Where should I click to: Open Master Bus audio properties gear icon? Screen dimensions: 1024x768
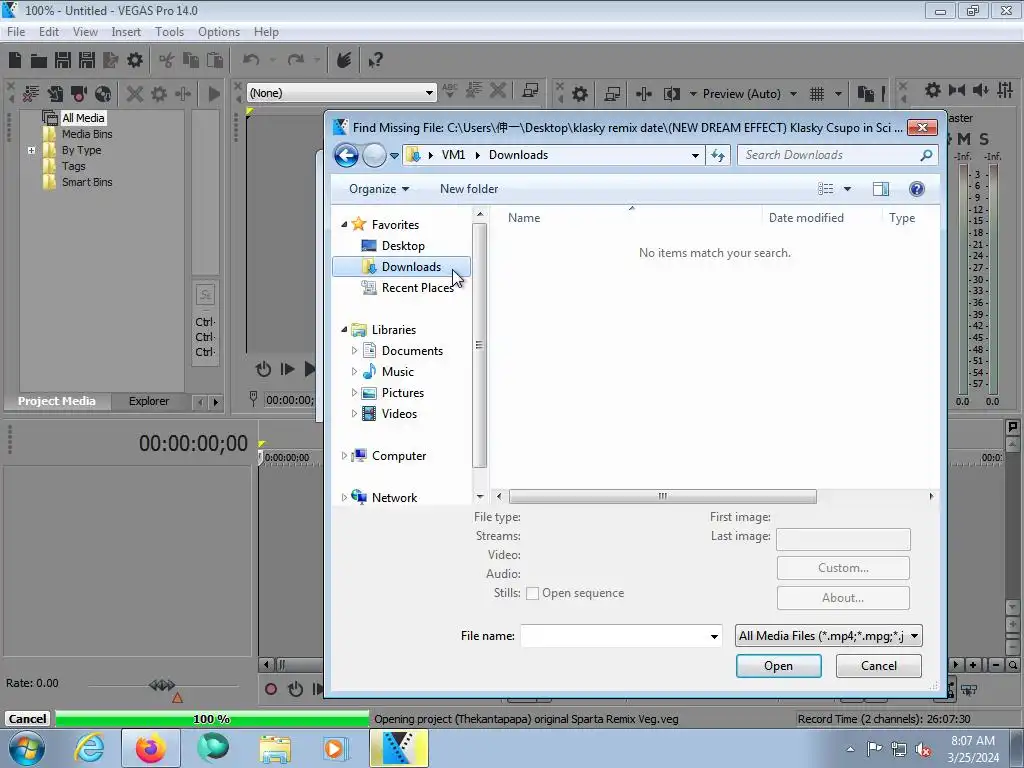pos(933,90)
